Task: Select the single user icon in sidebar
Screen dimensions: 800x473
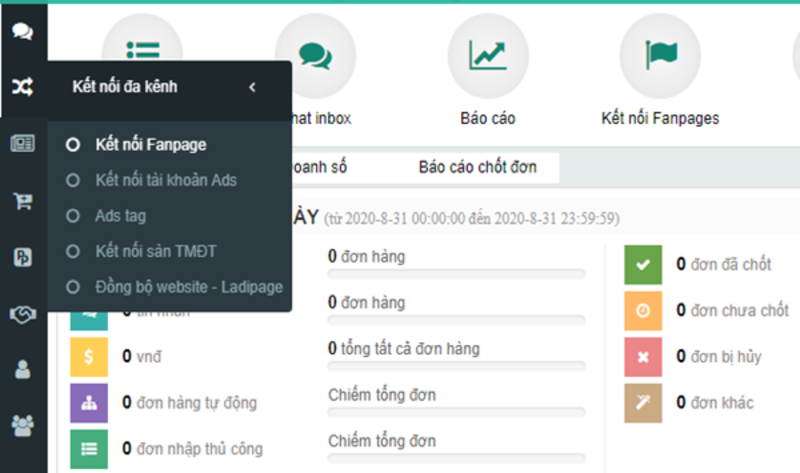Action: tap(22, 370)
